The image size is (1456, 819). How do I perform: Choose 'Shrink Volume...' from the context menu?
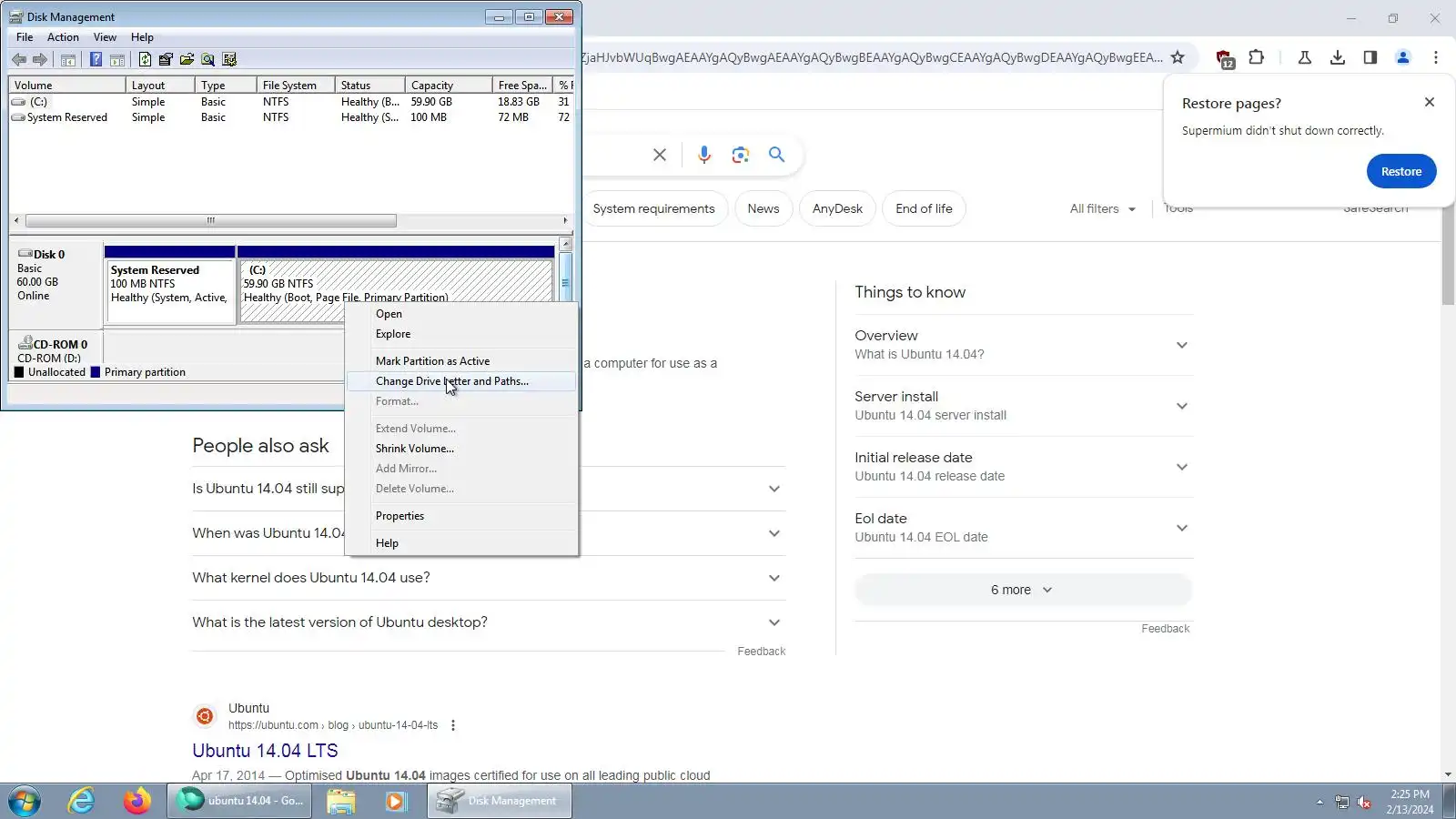pos(461,449)
